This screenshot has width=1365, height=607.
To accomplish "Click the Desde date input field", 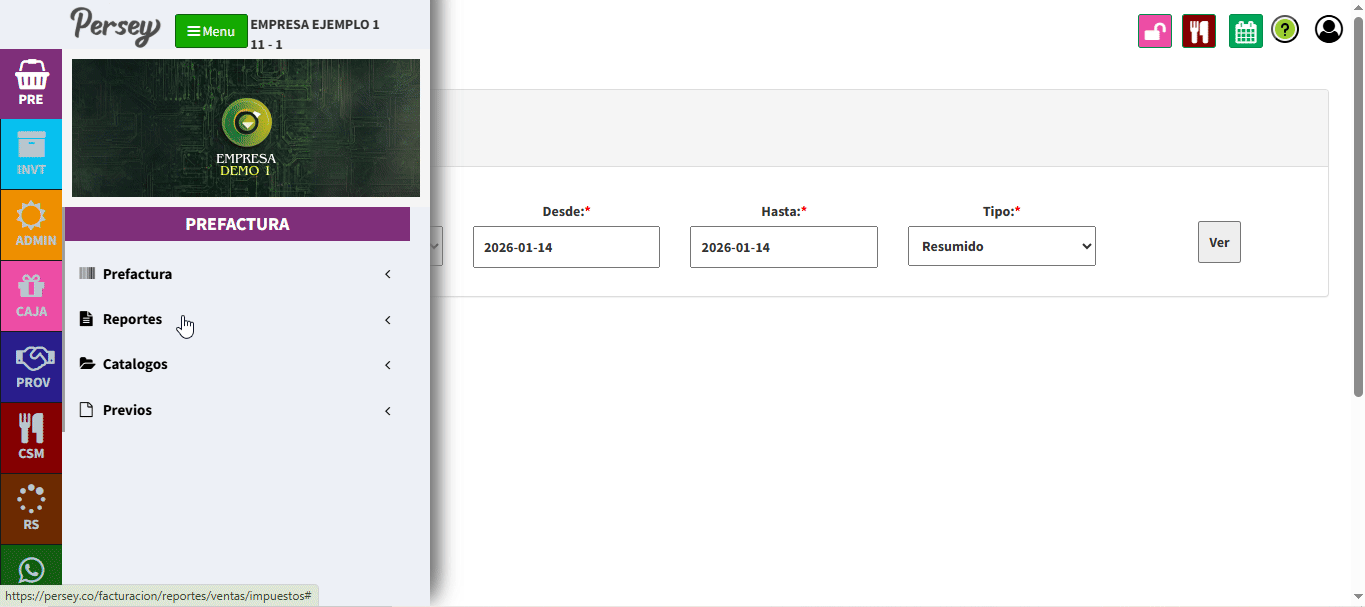I will (x=566, y=247).
